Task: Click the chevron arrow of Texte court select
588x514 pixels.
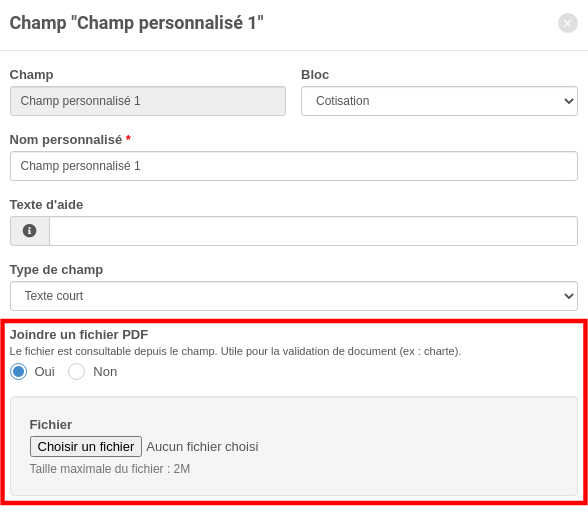Action: [x=568, y=296]
